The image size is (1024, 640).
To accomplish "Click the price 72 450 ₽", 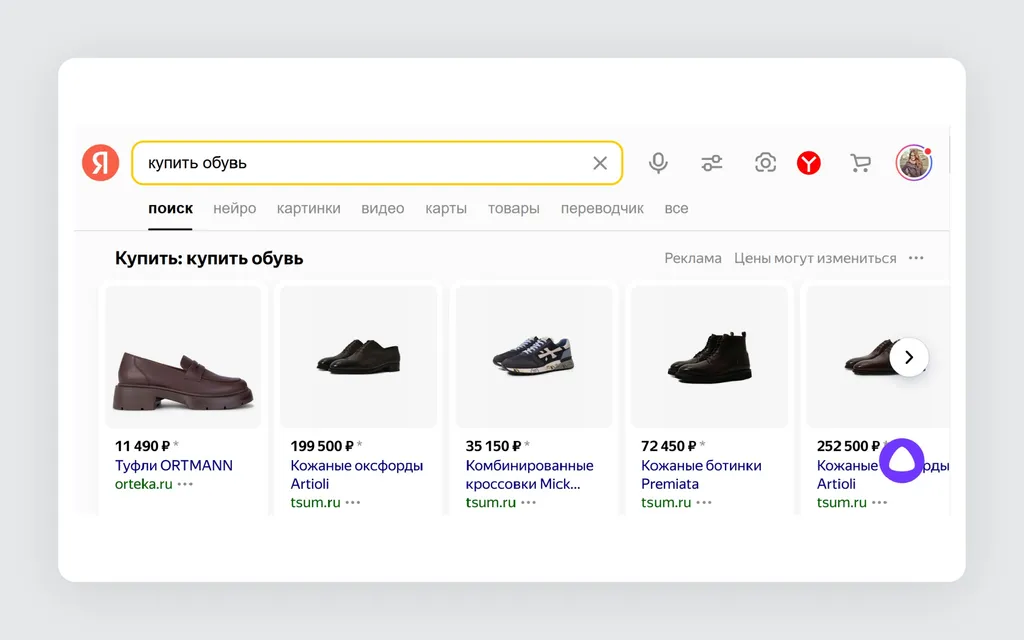I will 669,446.
